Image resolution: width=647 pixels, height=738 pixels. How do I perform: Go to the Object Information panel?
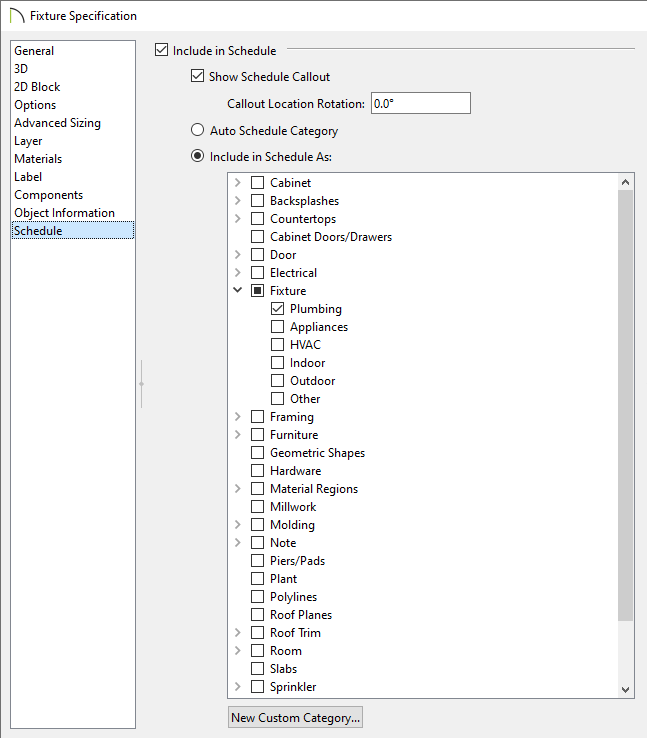coord(64,213)
